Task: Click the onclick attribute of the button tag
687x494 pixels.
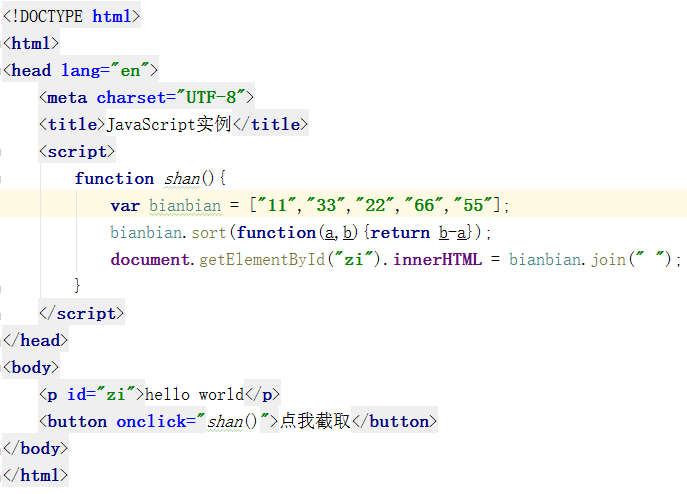Action: [151, 421]
